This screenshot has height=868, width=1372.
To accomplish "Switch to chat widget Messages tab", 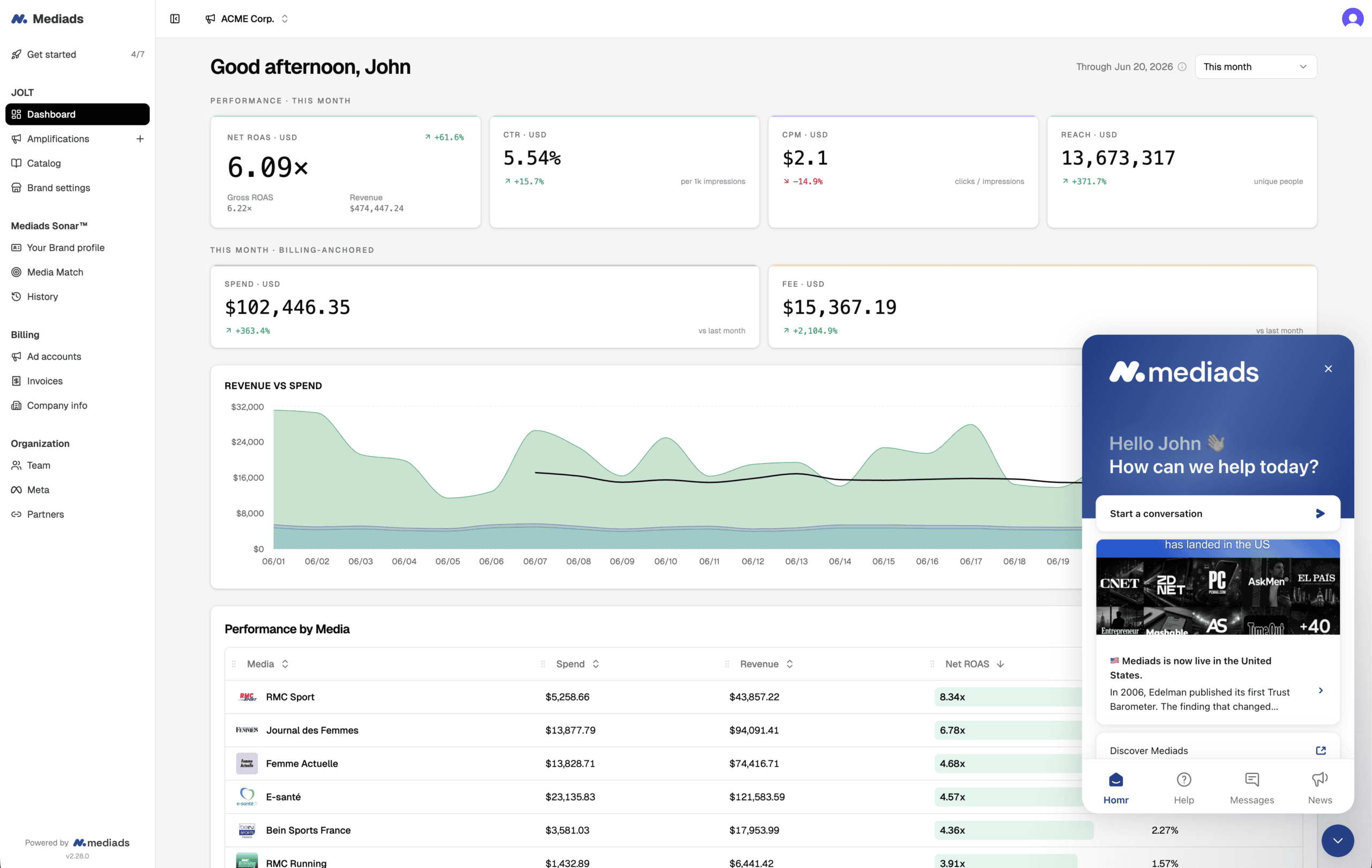I will 1251,788.
